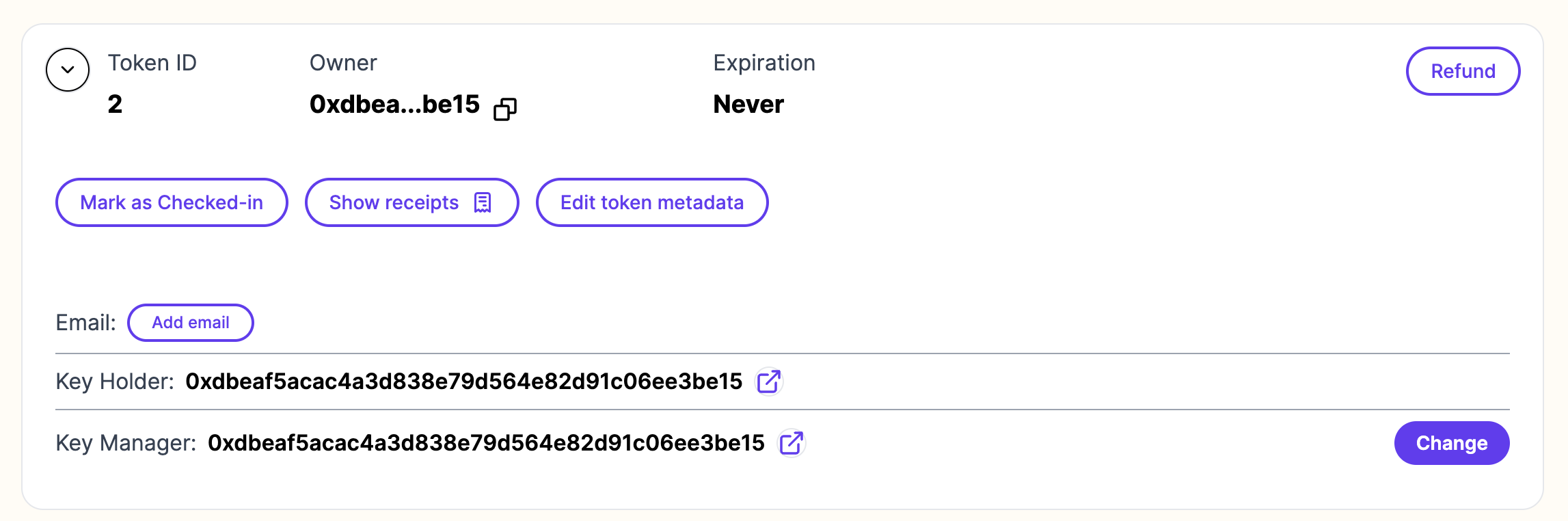Add an email for this key
Image resolution: width=1568 pixels, height=521 pixels.
pos(191,322)
